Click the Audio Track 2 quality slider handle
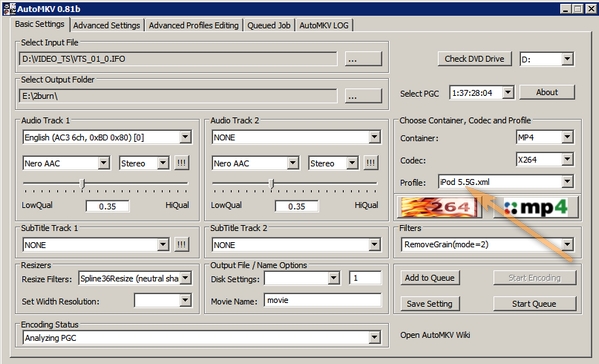Image resolution: width=599 pixels, height=364 pixels. point(272,184)
